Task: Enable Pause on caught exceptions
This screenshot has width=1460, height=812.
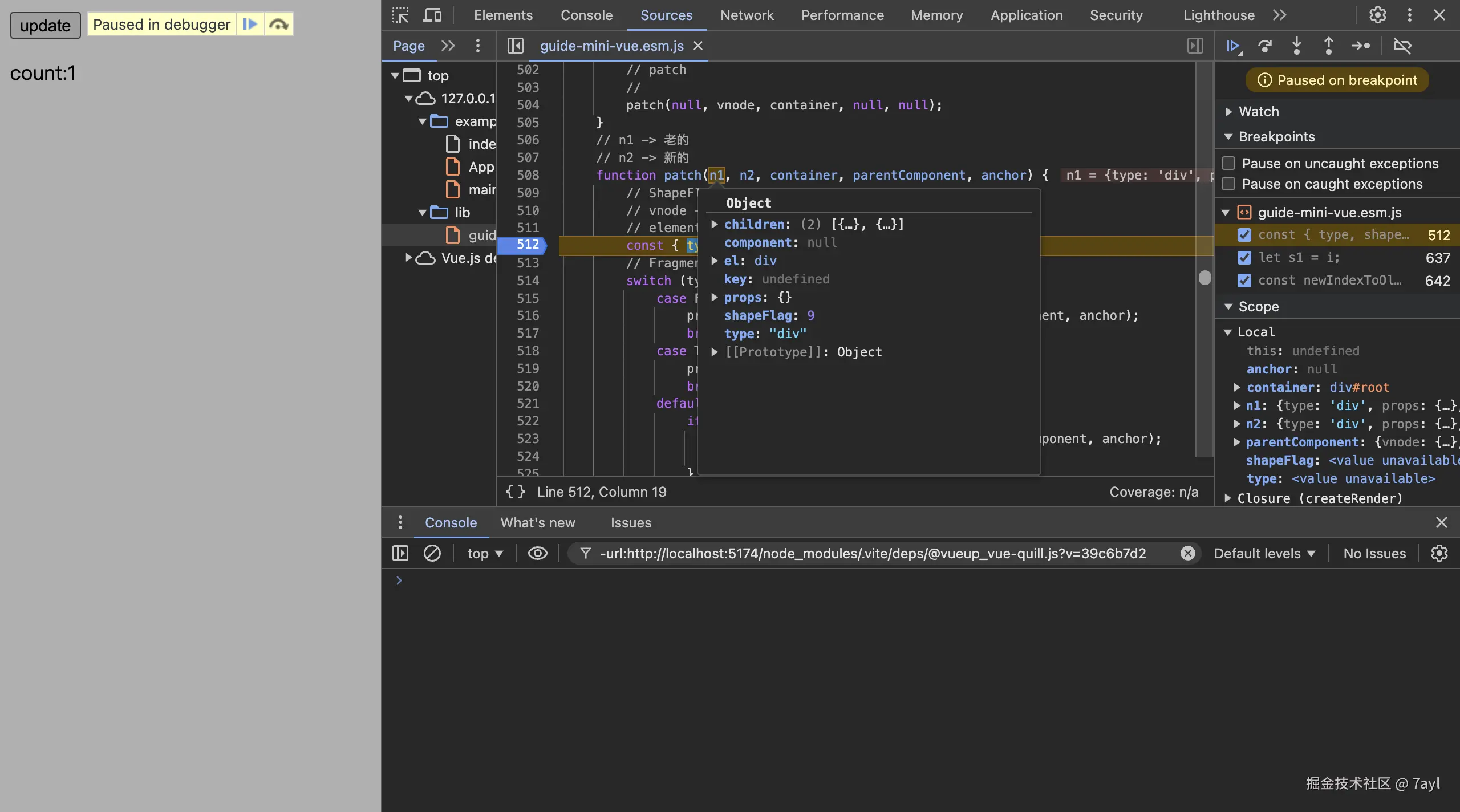Action: [1229, 184]
